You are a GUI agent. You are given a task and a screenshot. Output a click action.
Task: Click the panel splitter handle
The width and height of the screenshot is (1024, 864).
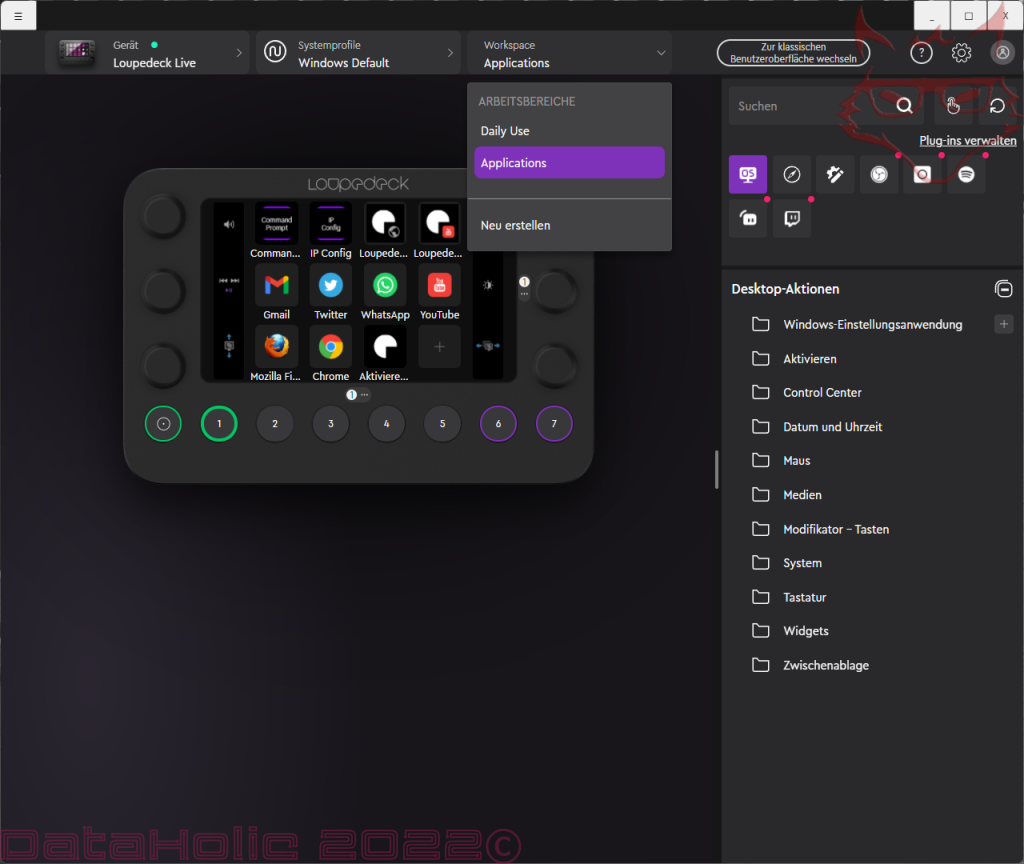click(716, 469)
